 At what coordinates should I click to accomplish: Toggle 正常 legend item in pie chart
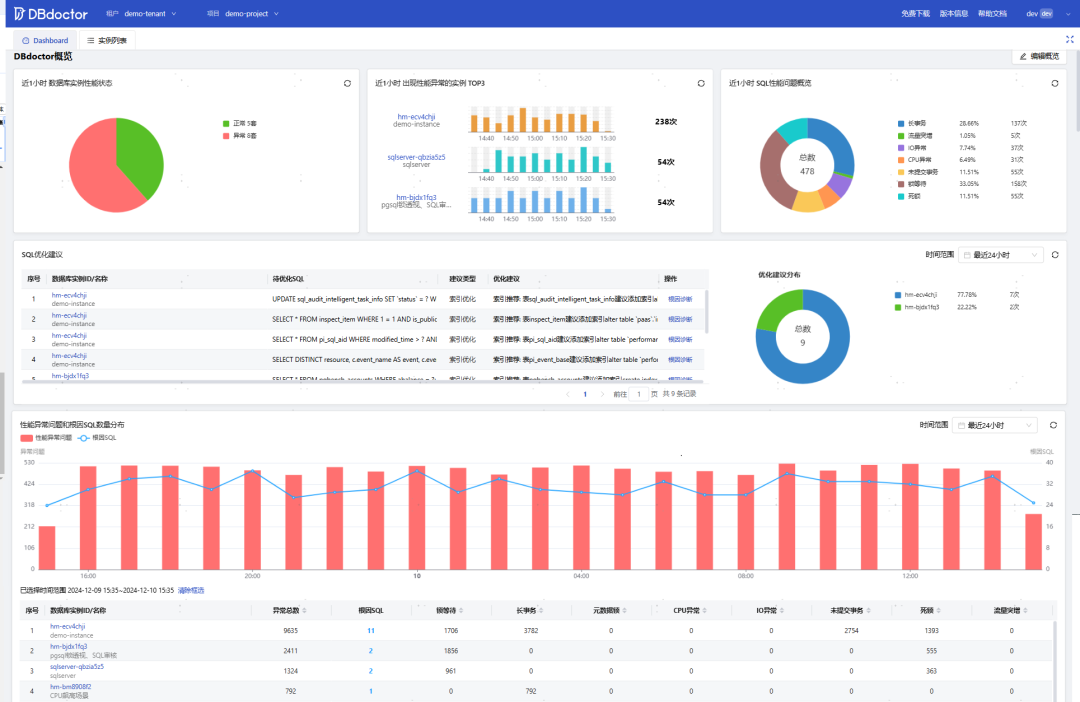(240, 123)
